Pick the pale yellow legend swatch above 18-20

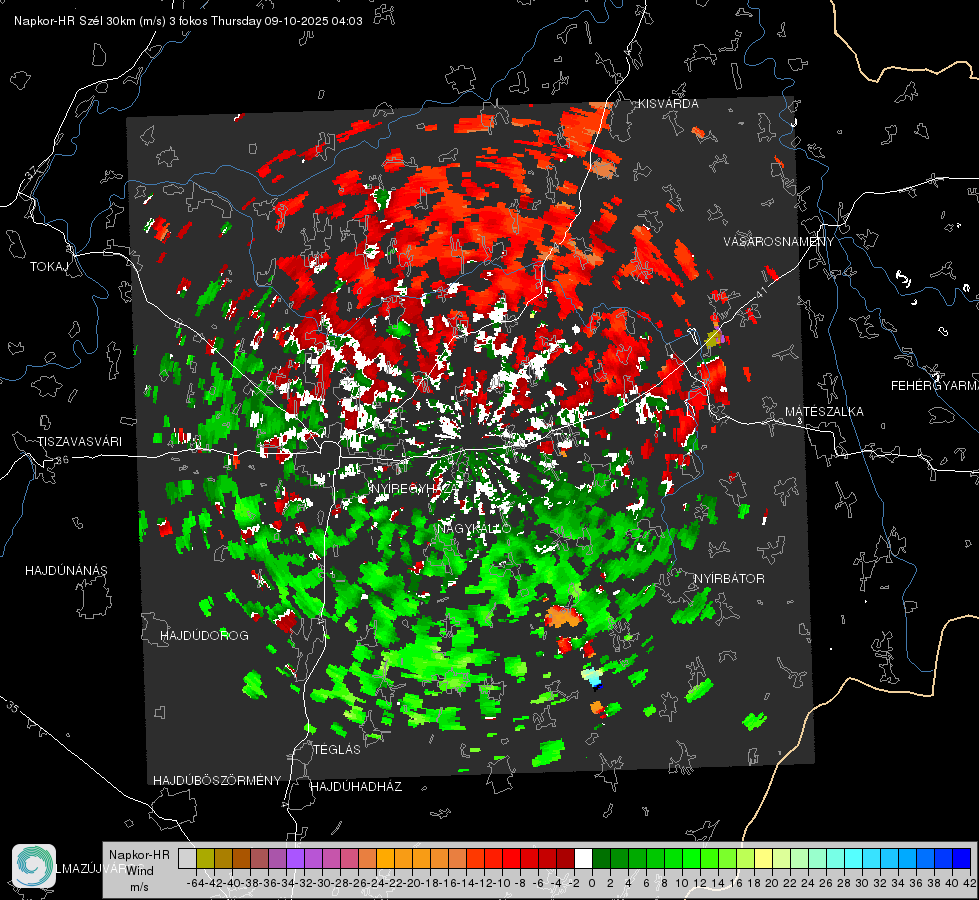click(764, 858)
